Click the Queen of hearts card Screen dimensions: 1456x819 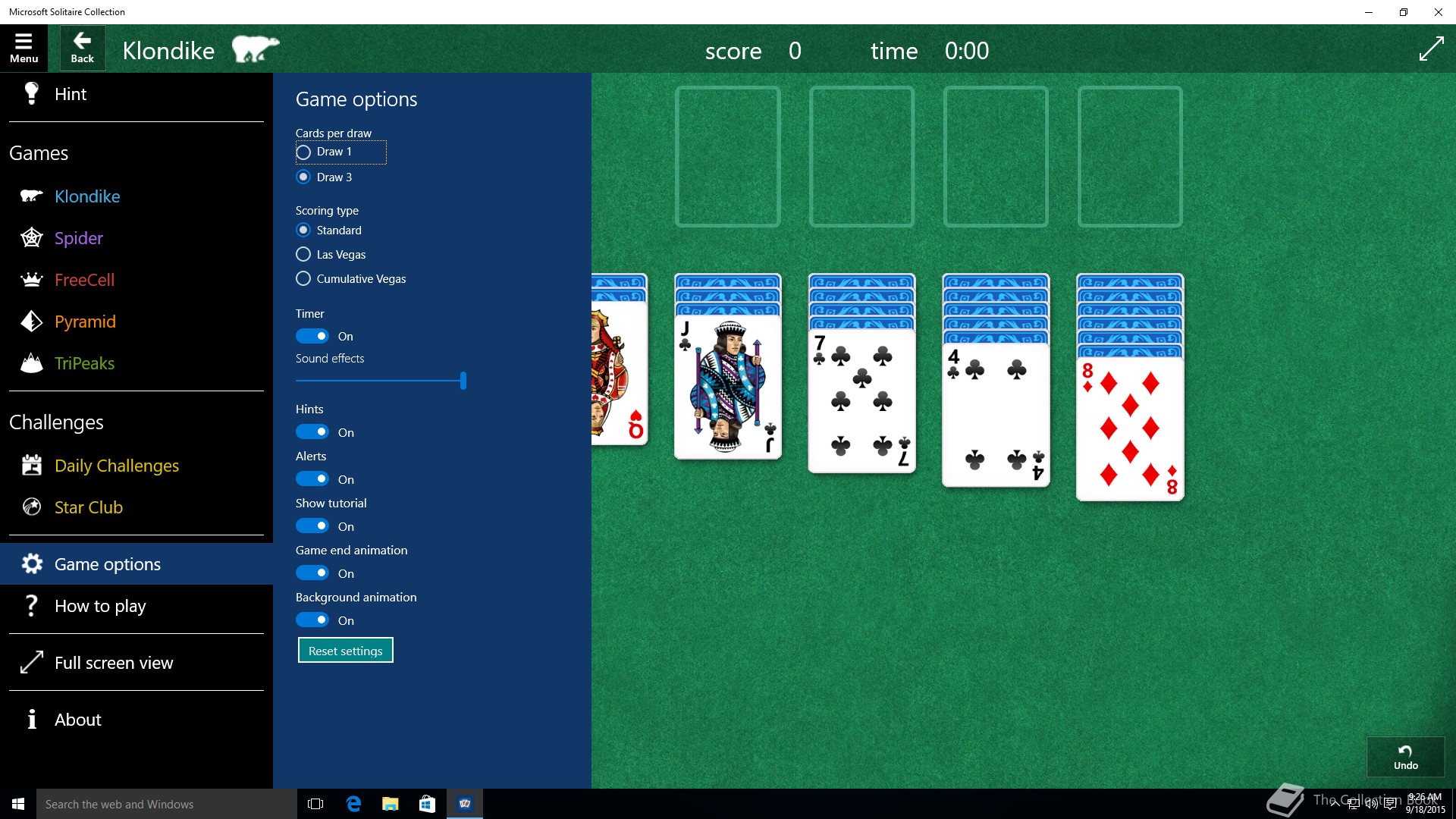pyautogui.click(x=620, y=372)
